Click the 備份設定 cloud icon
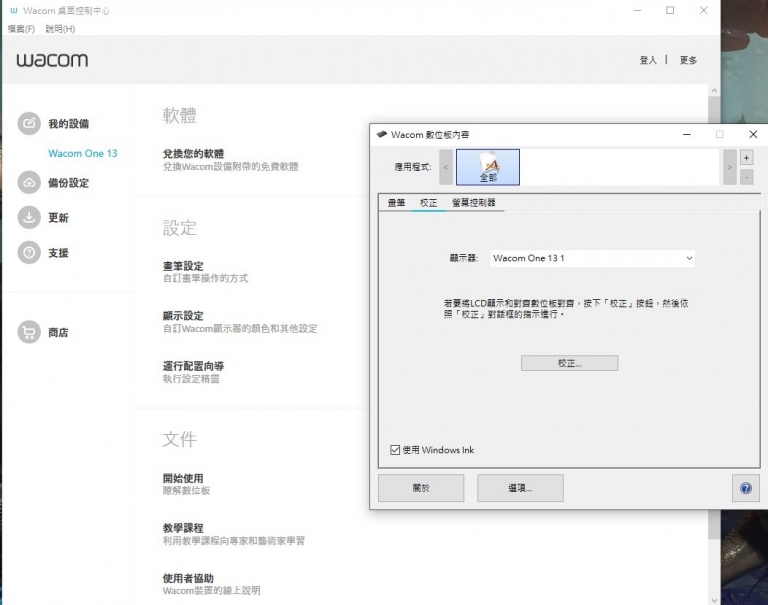768x605 pixels. pyautogui.click(x=29, y=183)
